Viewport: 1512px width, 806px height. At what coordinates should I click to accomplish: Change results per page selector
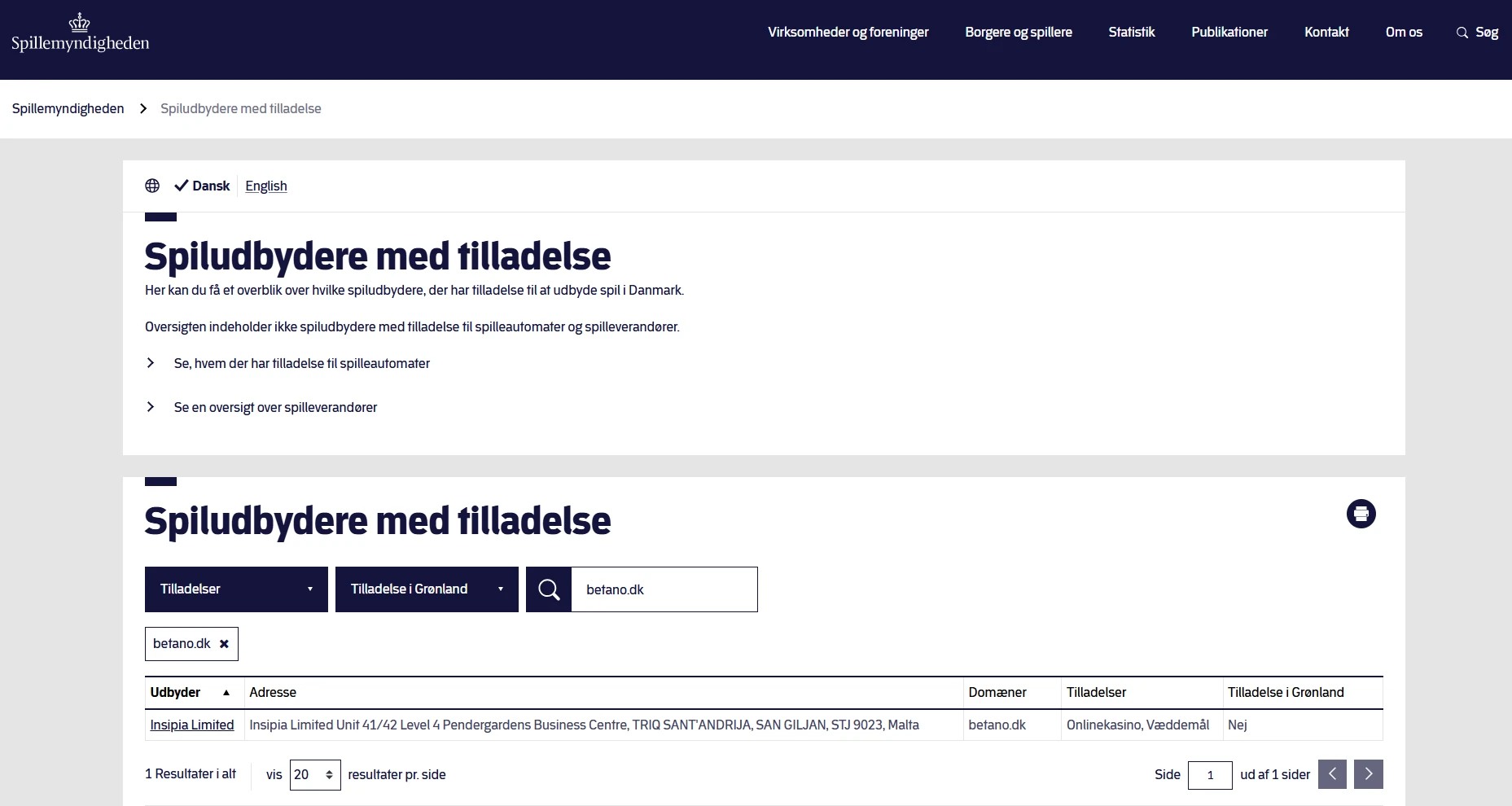[315, 774]
